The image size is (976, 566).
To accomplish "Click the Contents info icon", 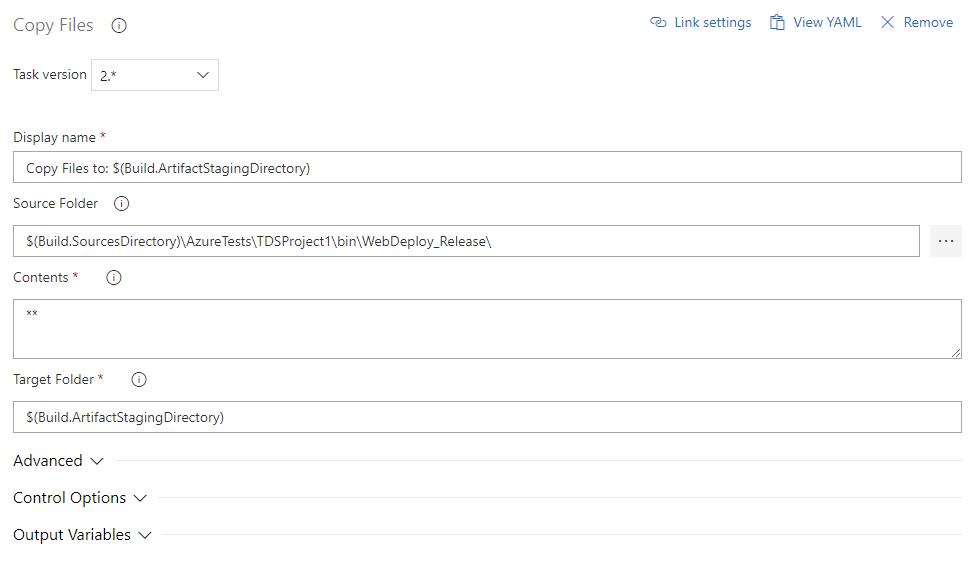I will click(x=114, y=278).
